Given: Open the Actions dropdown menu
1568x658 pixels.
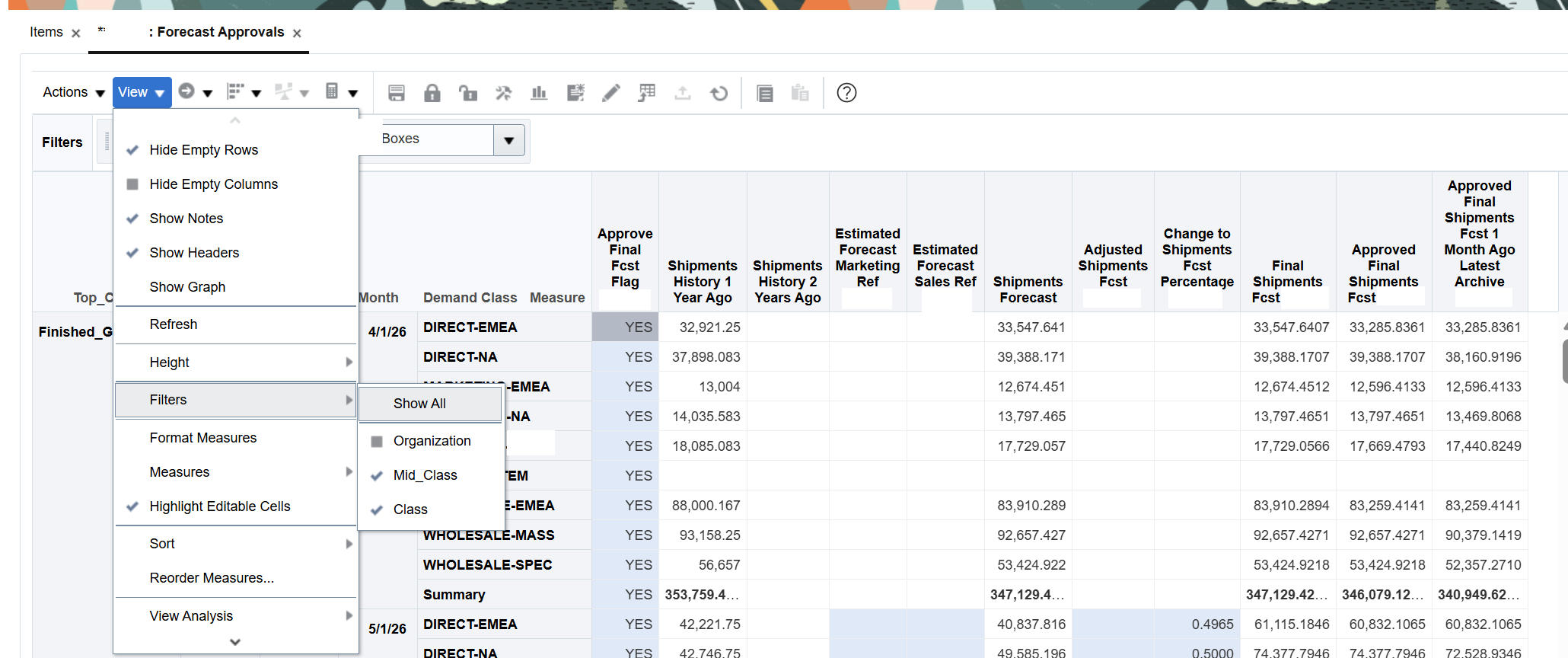Looking at the screenshot, I should coord(73,92).
